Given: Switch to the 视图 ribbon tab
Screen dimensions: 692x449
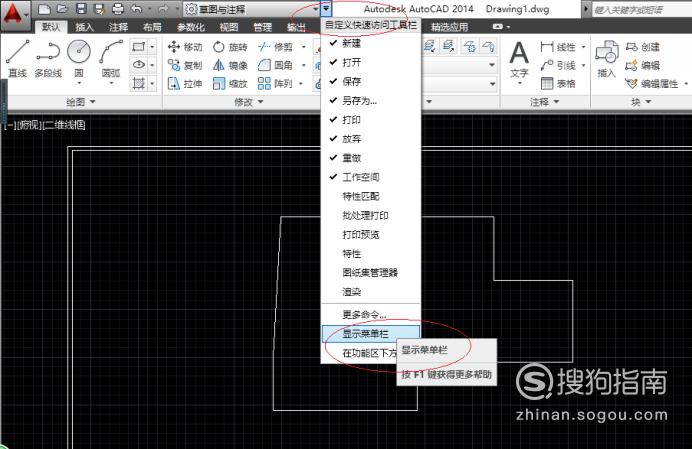Looking at the screenshot, I should coord(229,27).
